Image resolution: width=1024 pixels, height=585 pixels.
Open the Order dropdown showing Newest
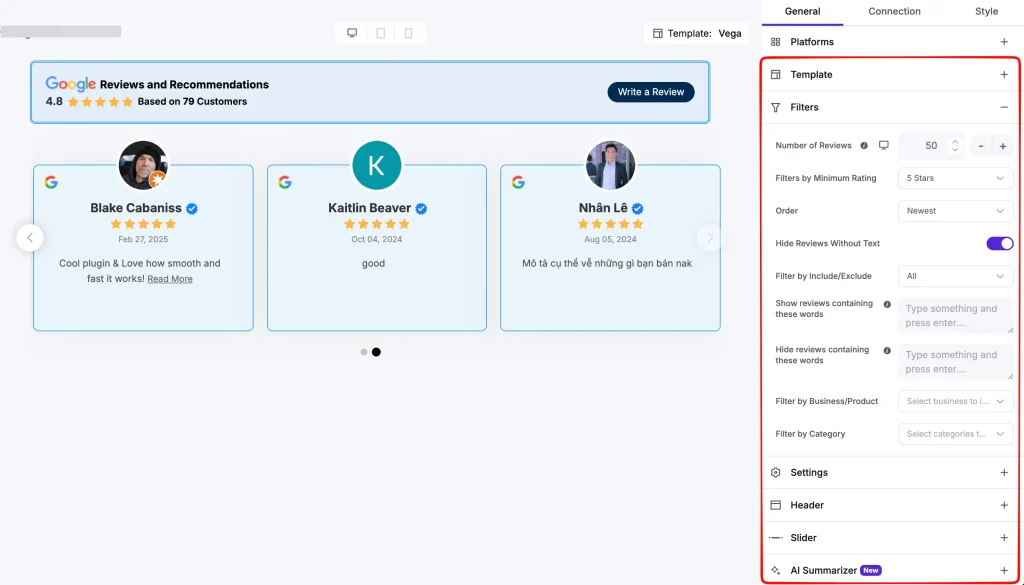(x=955, y=211)
